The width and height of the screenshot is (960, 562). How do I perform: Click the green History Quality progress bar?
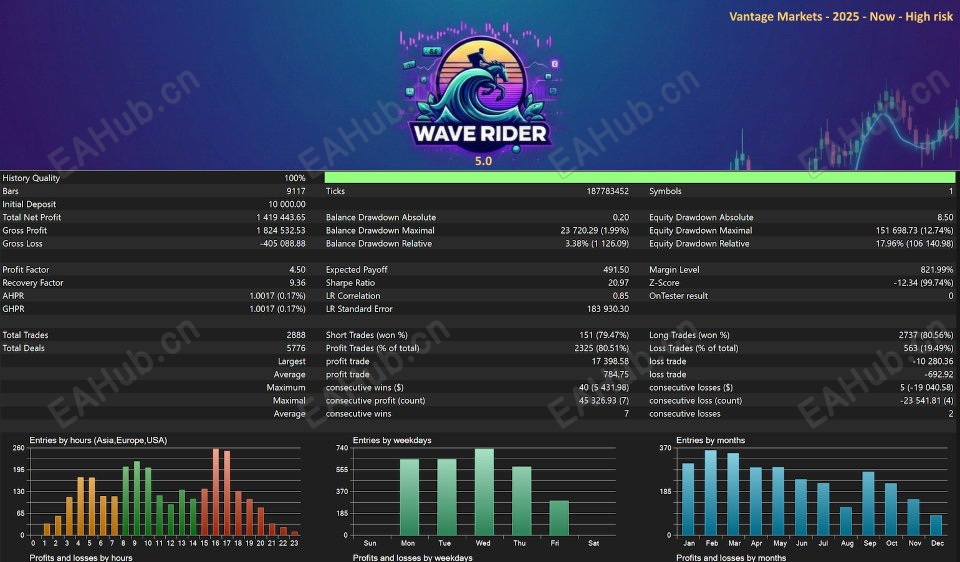click(x=639, y=178)
